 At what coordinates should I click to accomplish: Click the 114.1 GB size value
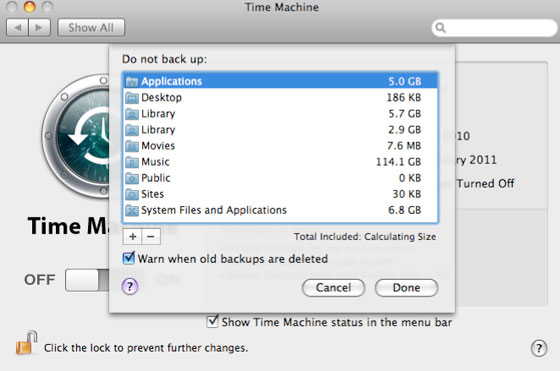399,162
